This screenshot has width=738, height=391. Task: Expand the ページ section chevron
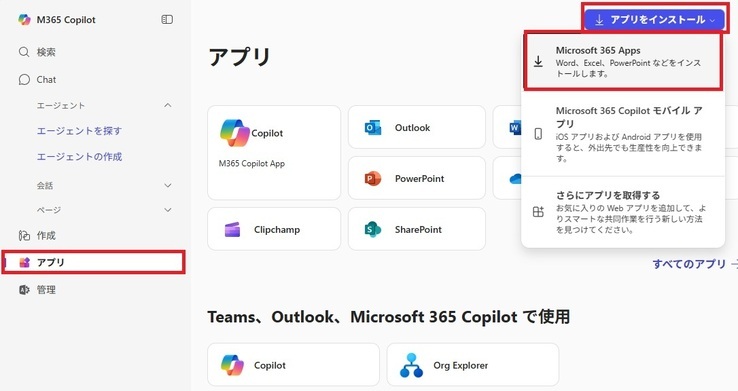point(168,210)
